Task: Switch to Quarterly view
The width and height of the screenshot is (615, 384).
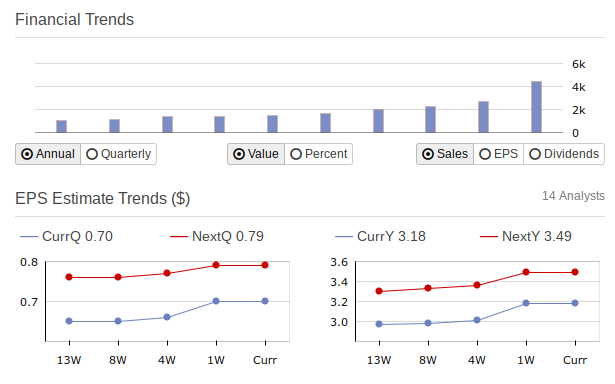Action: [118, 154]
